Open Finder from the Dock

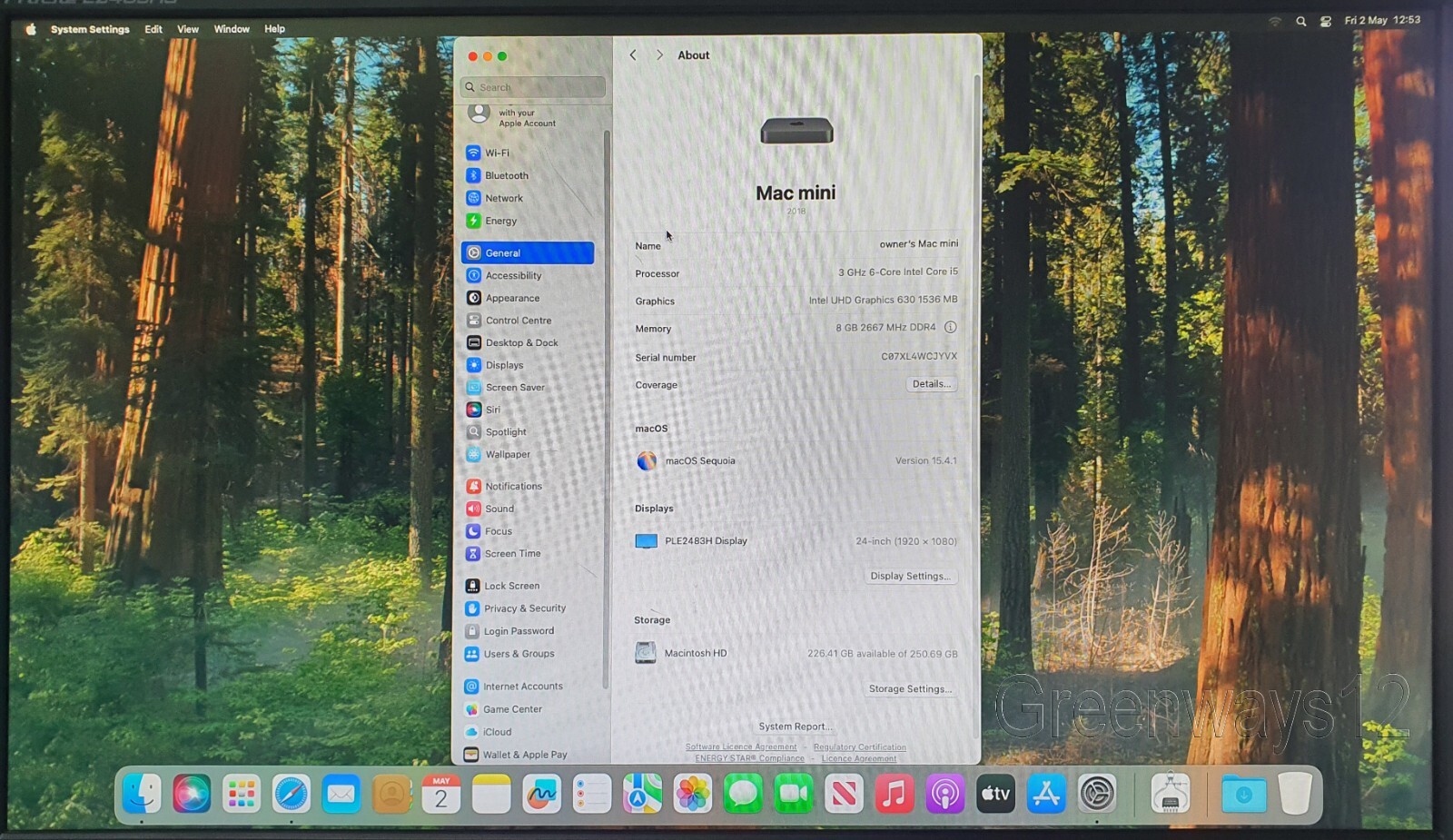[x=142, y=794]
